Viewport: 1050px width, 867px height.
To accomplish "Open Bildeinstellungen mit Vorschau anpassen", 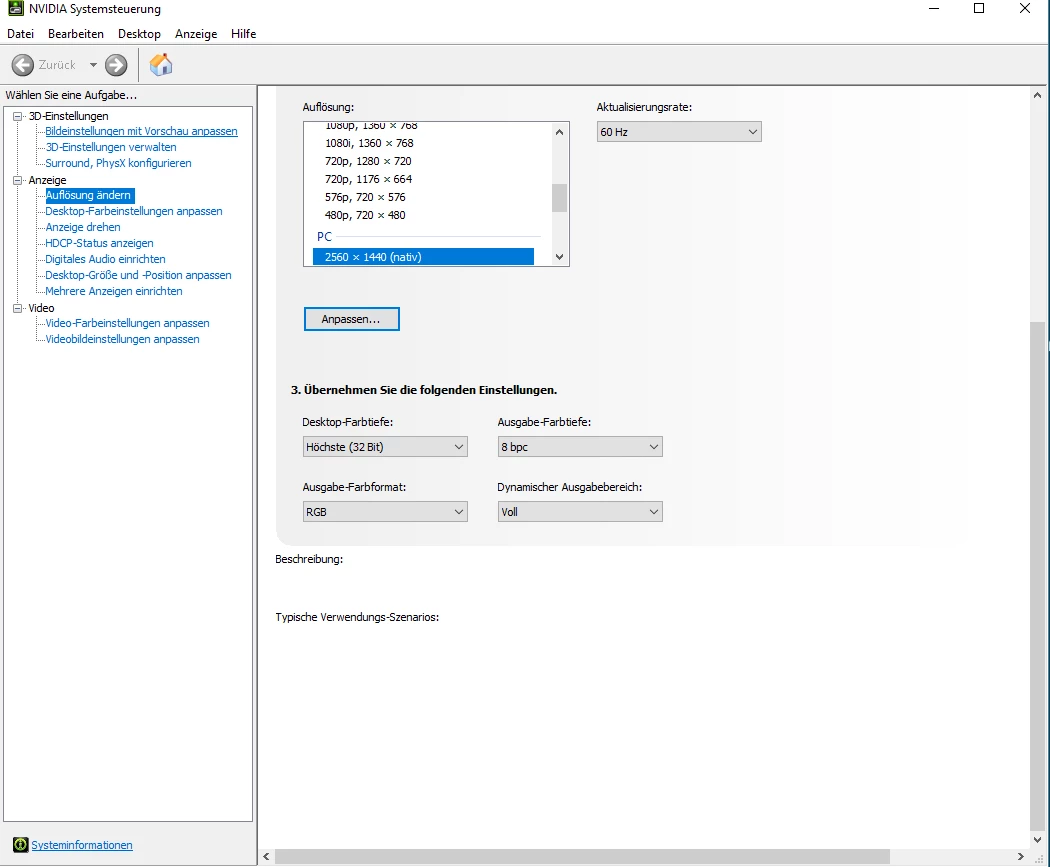I will coord(141,131).
